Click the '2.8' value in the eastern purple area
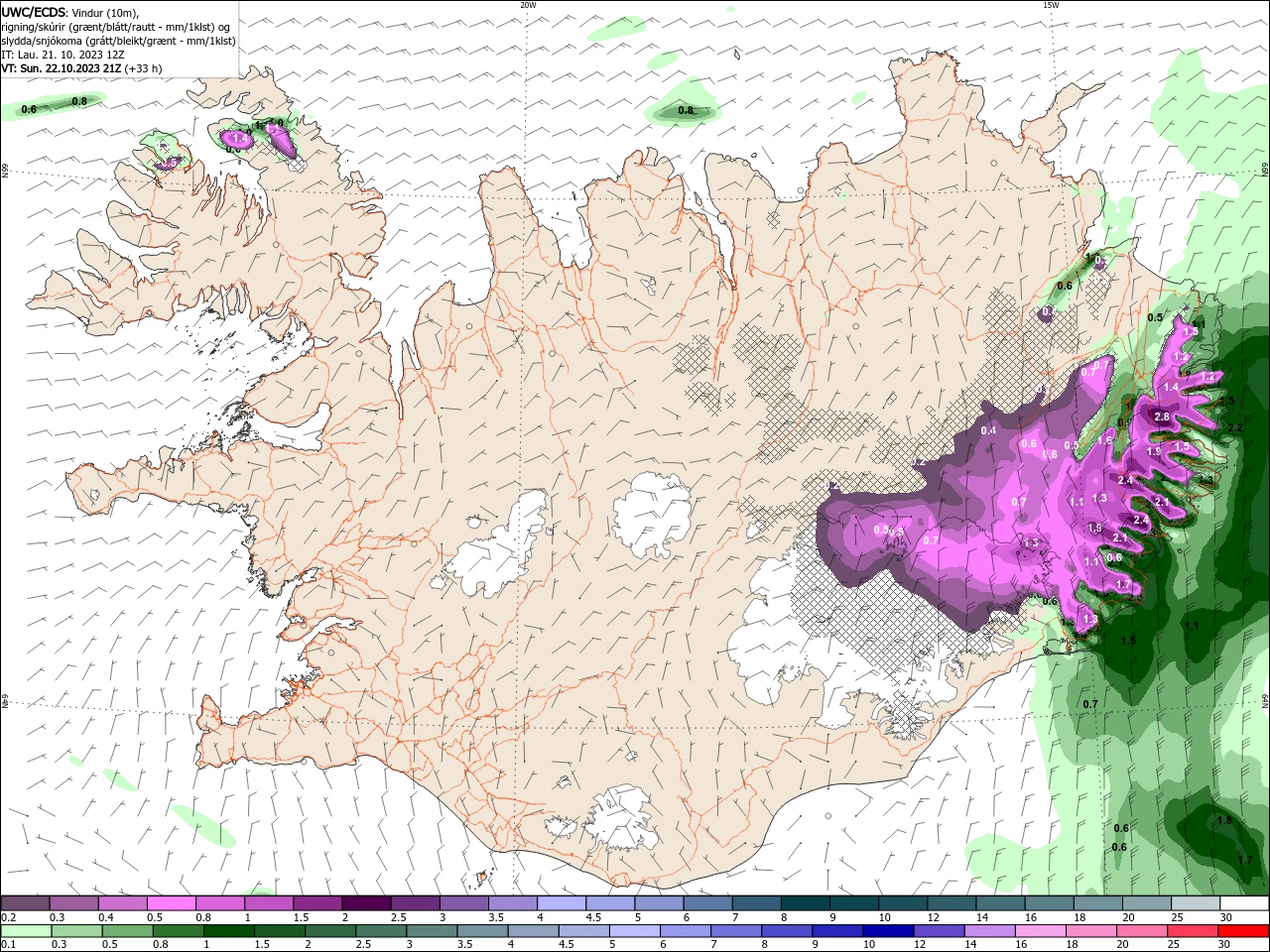Screen dimensions: 1270x952 click(1162, 417)
